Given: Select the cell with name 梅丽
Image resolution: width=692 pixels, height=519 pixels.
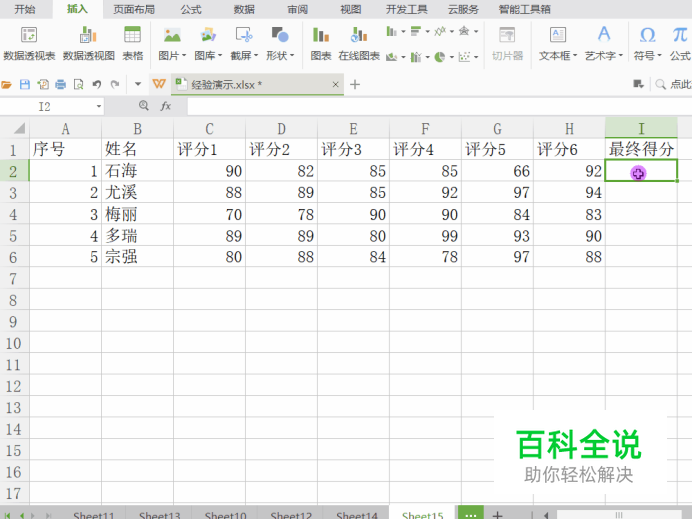Looking at the screenshot, I should click(137, 214).
